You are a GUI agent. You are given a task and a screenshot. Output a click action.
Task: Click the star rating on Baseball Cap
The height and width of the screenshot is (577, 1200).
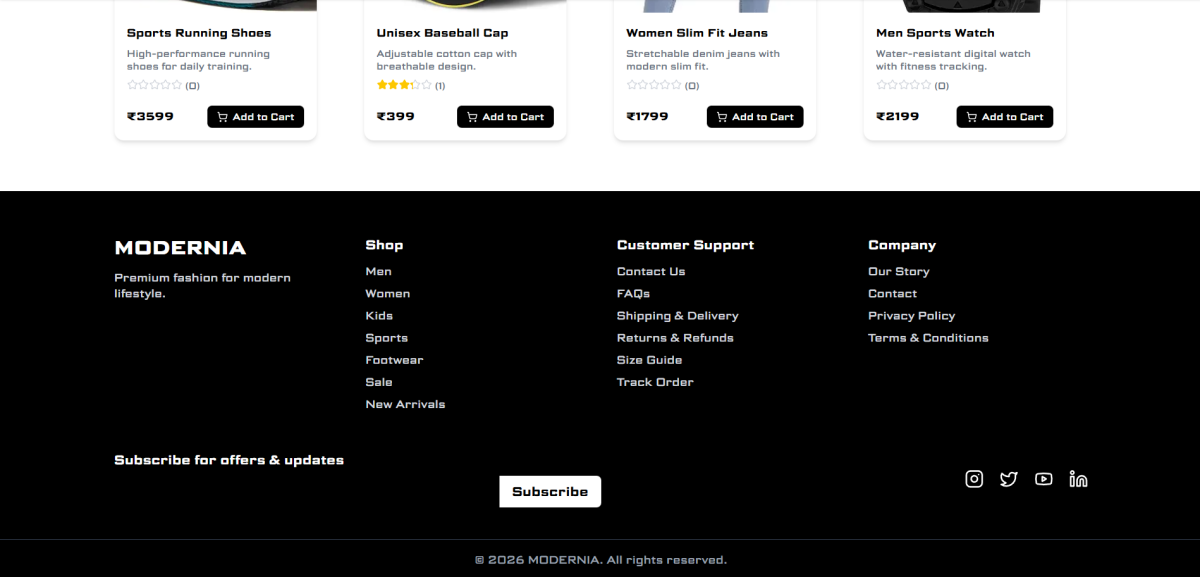(404, 86)
